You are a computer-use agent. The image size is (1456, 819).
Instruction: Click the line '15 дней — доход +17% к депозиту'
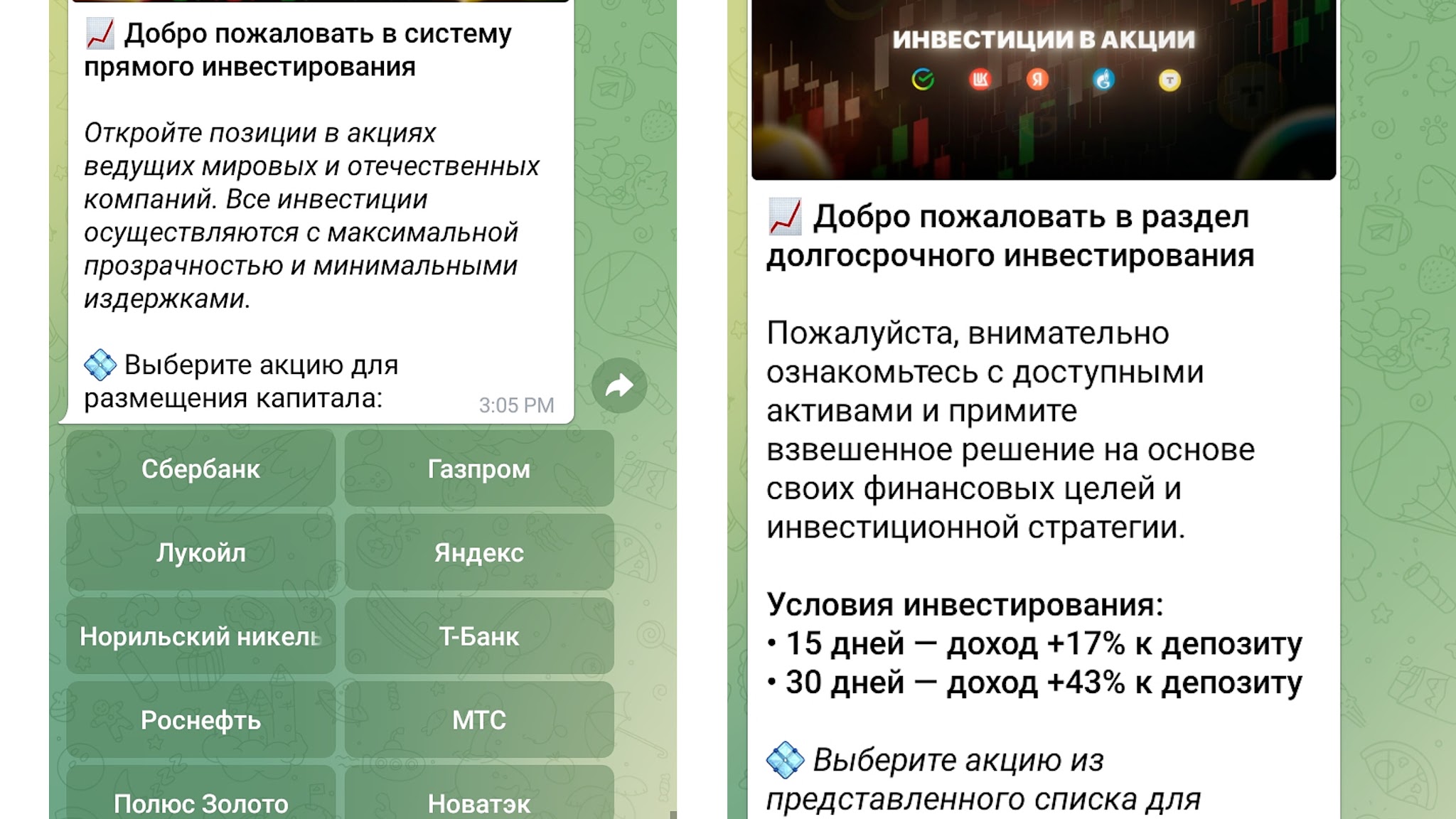[x=1035, y=644]
